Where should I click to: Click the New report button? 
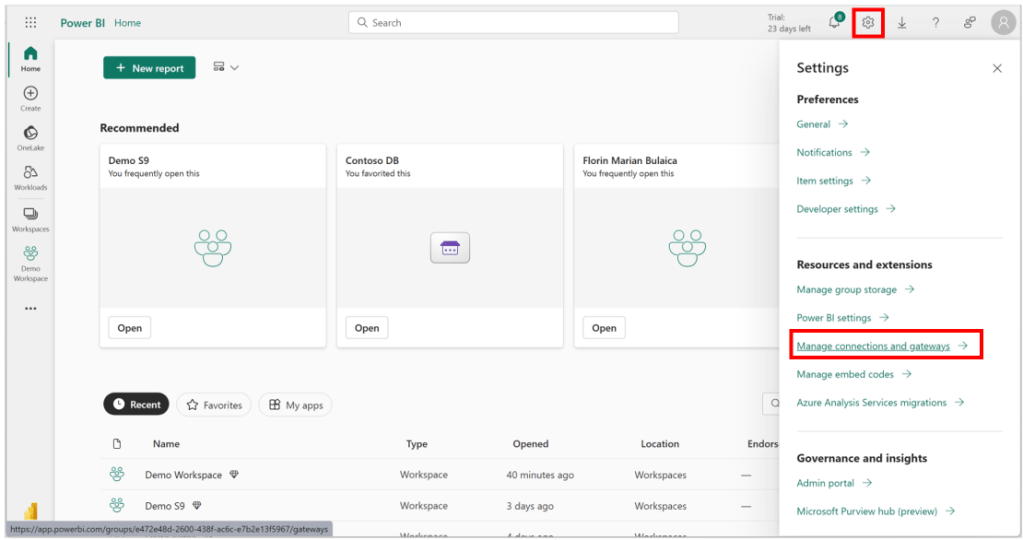click(x=149, y=68)
